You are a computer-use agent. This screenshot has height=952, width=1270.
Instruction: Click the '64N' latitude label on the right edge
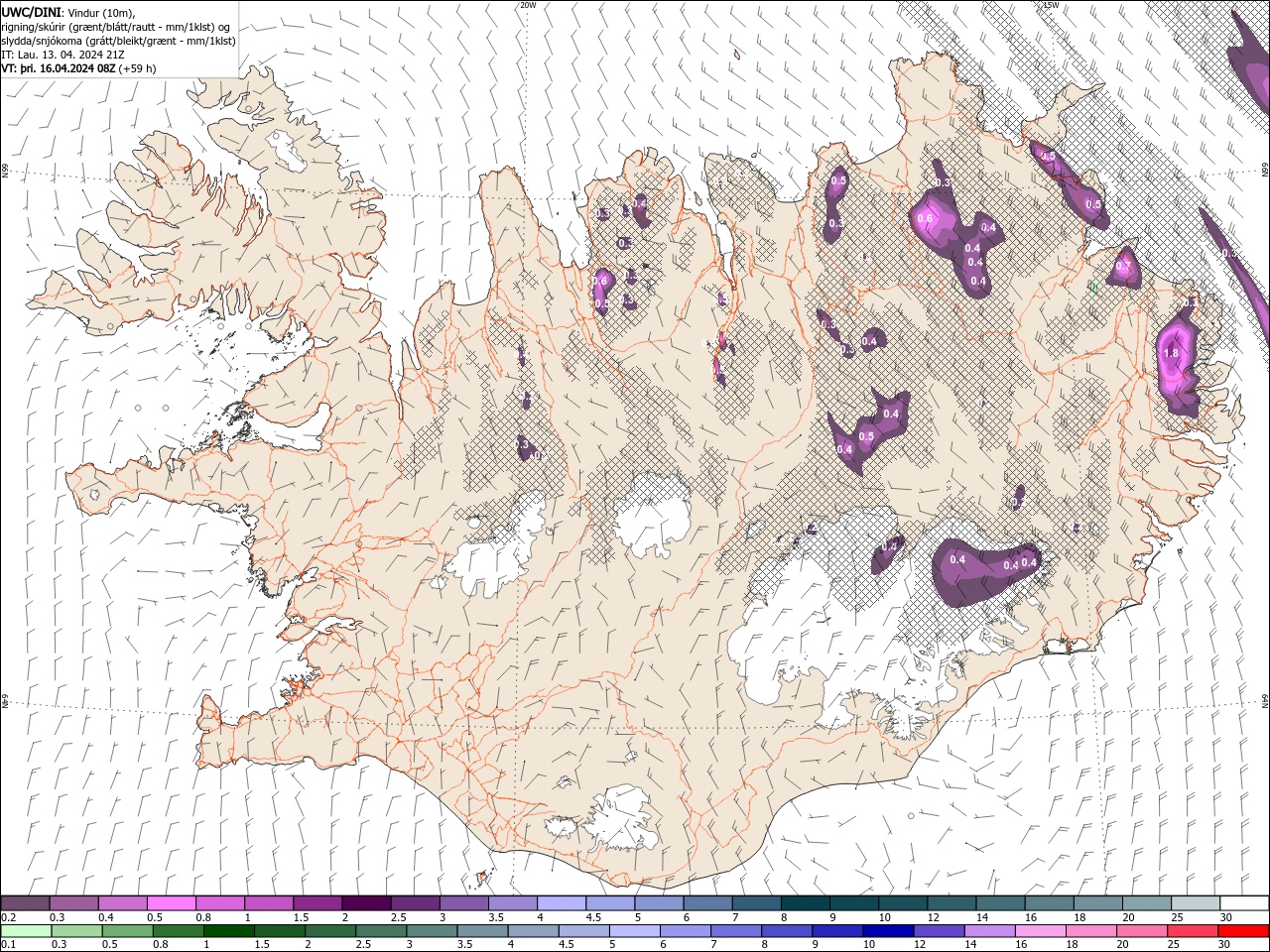point(1264,701)
